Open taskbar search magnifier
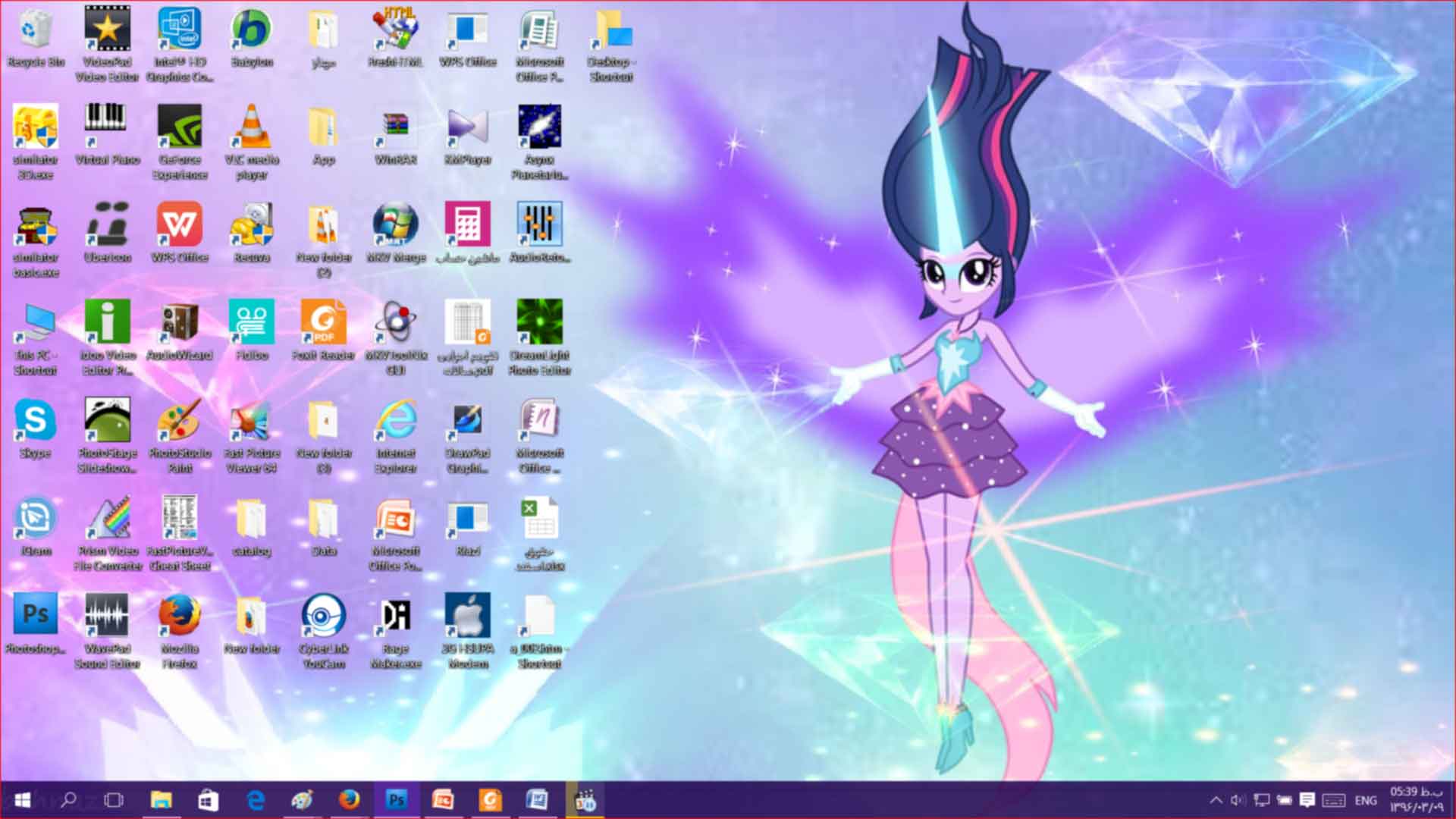1456x819 pixels. click(69, 800)
